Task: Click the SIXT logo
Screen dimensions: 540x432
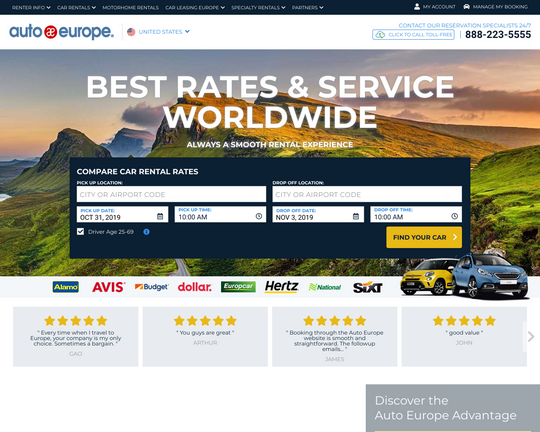Action: (x=367, y=287)
